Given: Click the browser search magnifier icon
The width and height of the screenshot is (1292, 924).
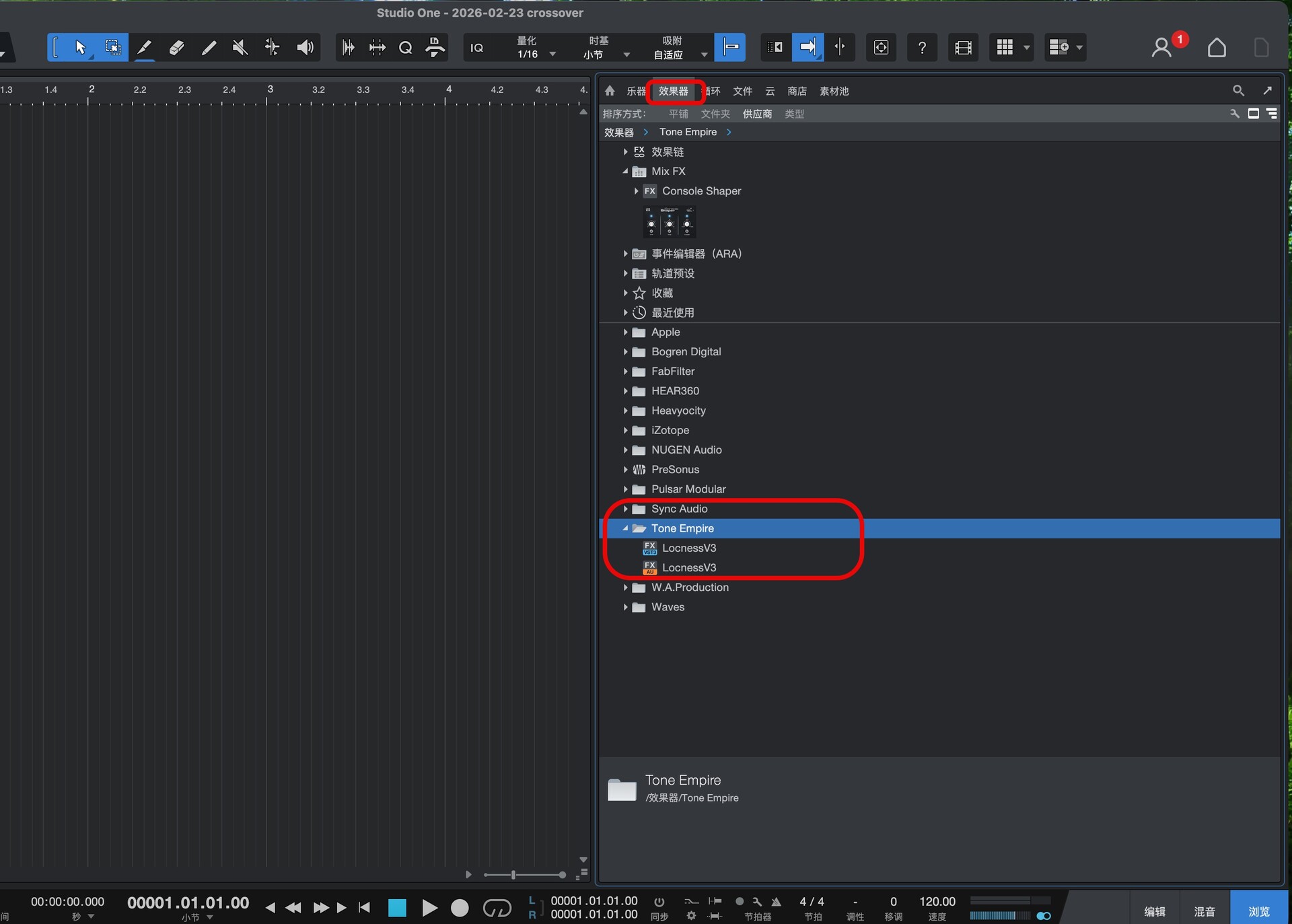Looking at the screenshot, I should pyautogui.click(x=1237, y=90).
